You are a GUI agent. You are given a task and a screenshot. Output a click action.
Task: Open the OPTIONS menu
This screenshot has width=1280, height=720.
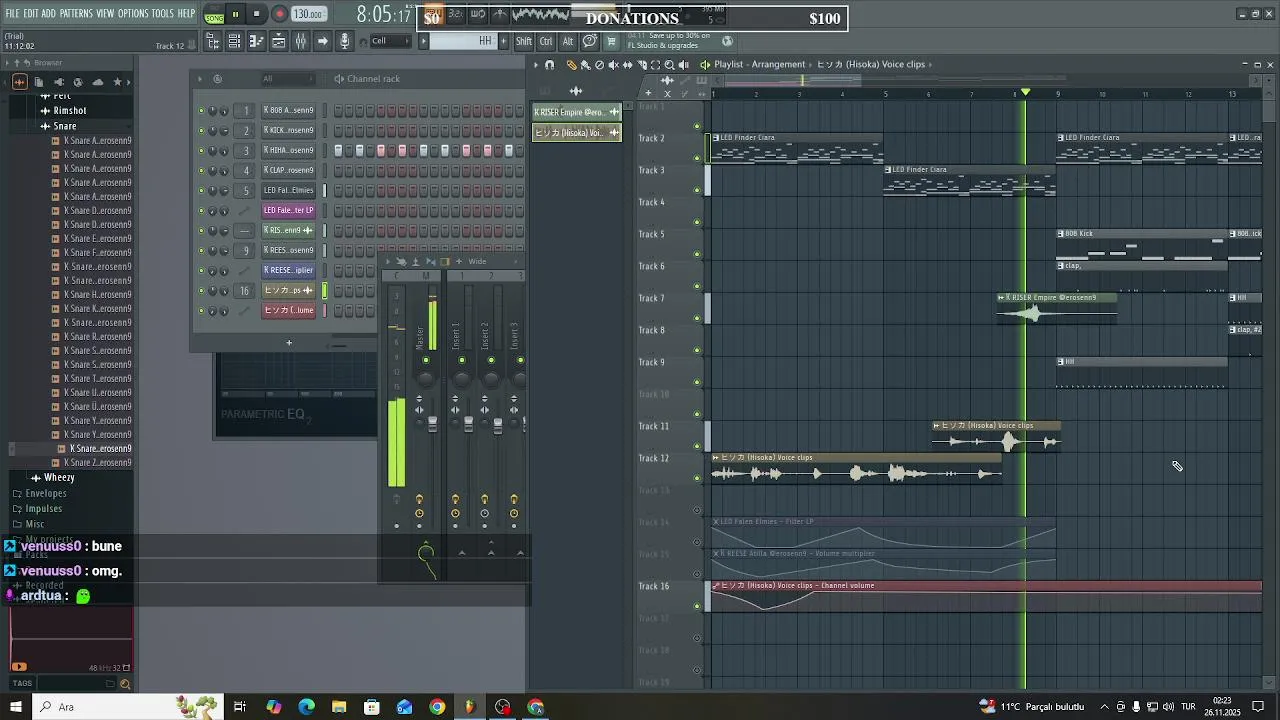tap(133, 14)
